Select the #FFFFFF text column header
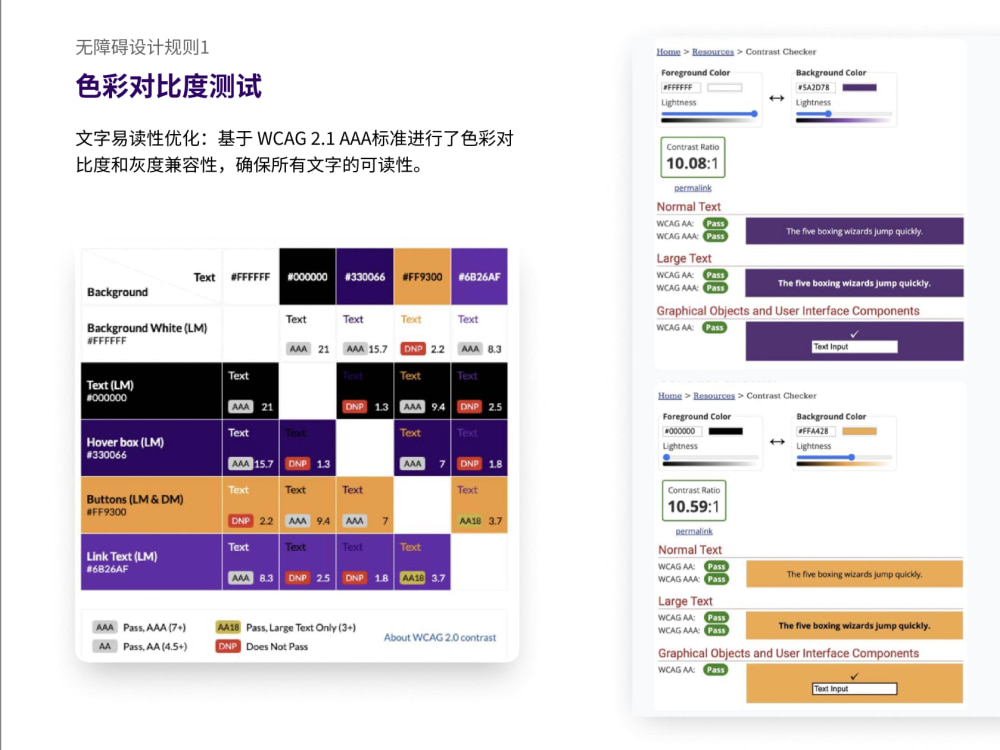 250,277
